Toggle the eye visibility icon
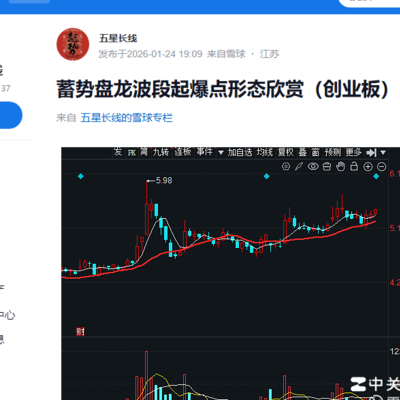This screenshot has width=400, height=400. coord(313,166)
